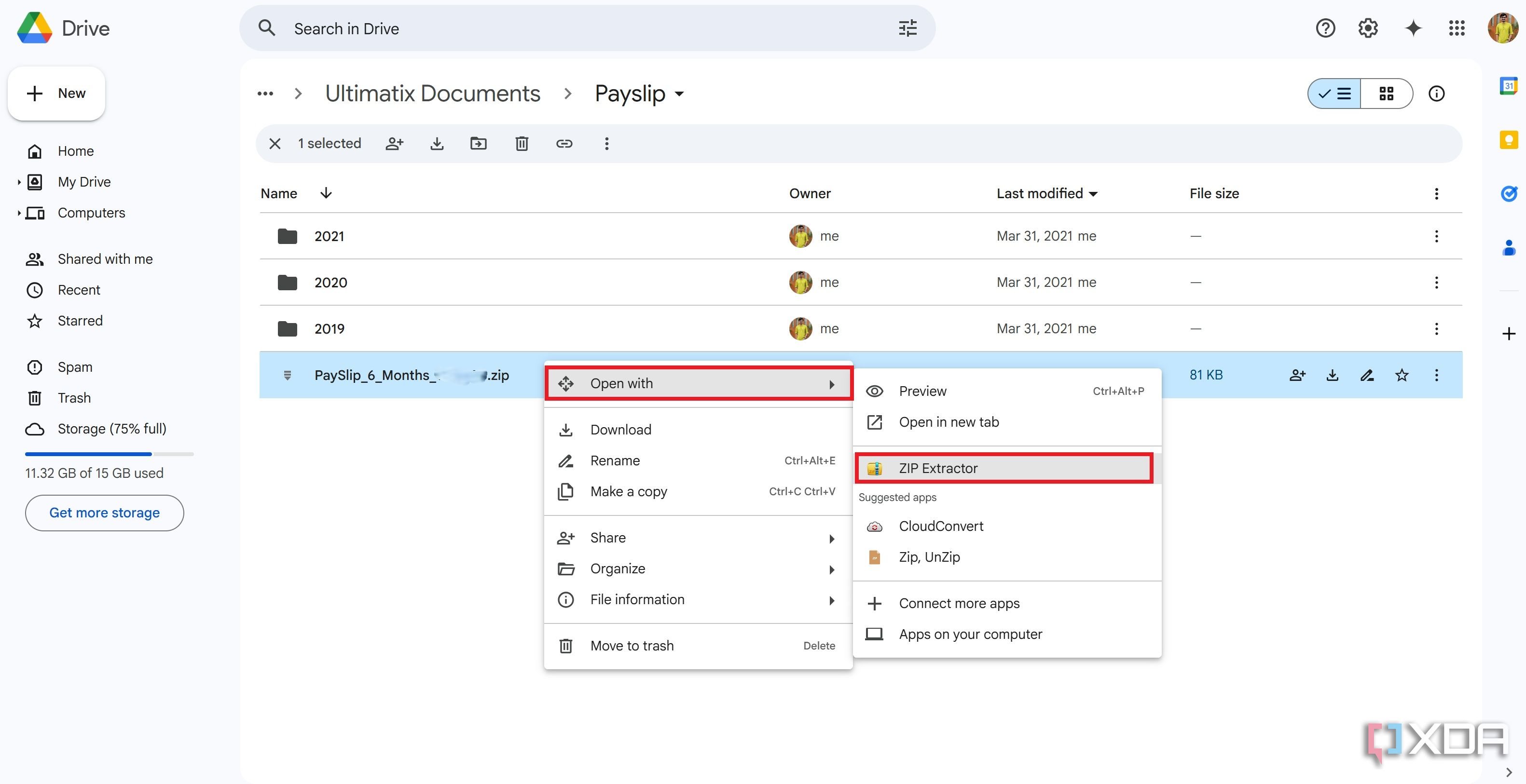
Task: Open Last modified sort dropdown
Action: [x=1093, y=194]
